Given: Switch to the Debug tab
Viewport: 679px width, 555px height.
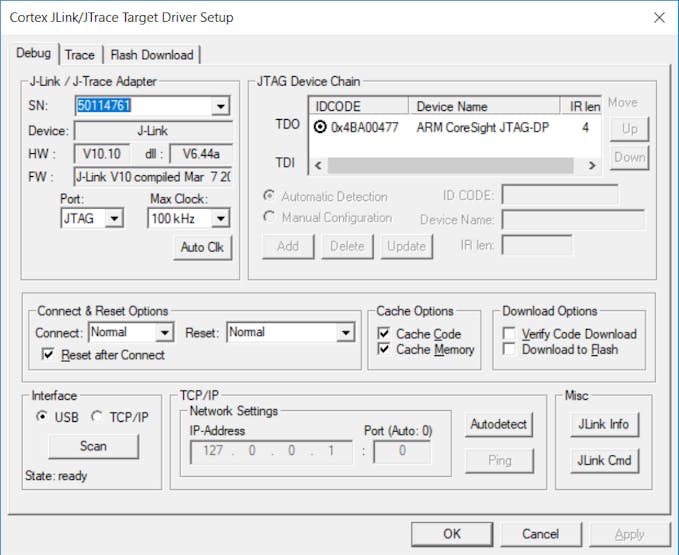Looking at the screenshot, I should tap(33, 53).
